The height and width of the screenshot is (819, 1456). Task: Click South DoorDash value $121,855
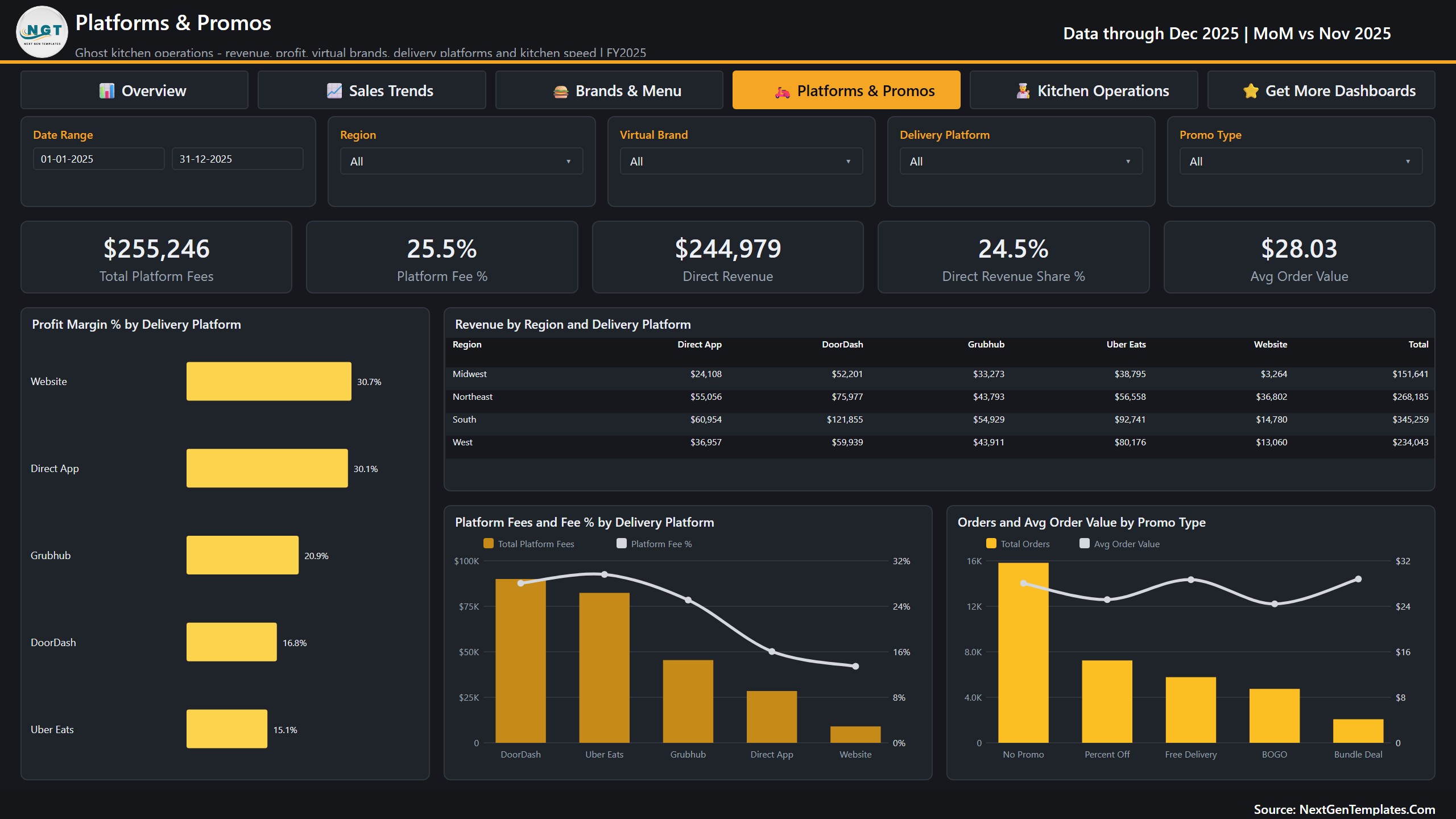tap(845, 420)
